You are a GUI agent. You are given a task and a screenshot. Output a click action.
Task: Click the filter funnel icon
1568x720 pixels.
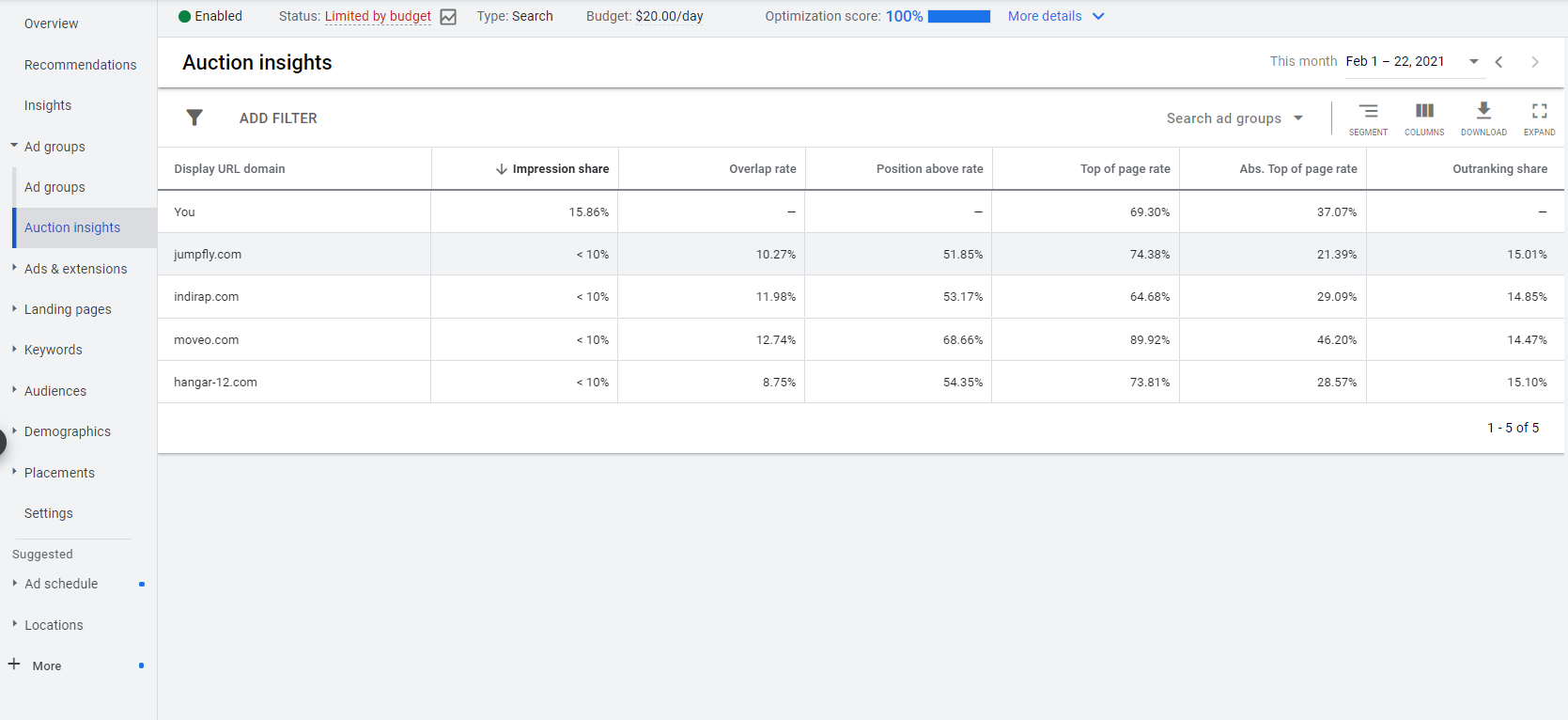coord(194,117)
